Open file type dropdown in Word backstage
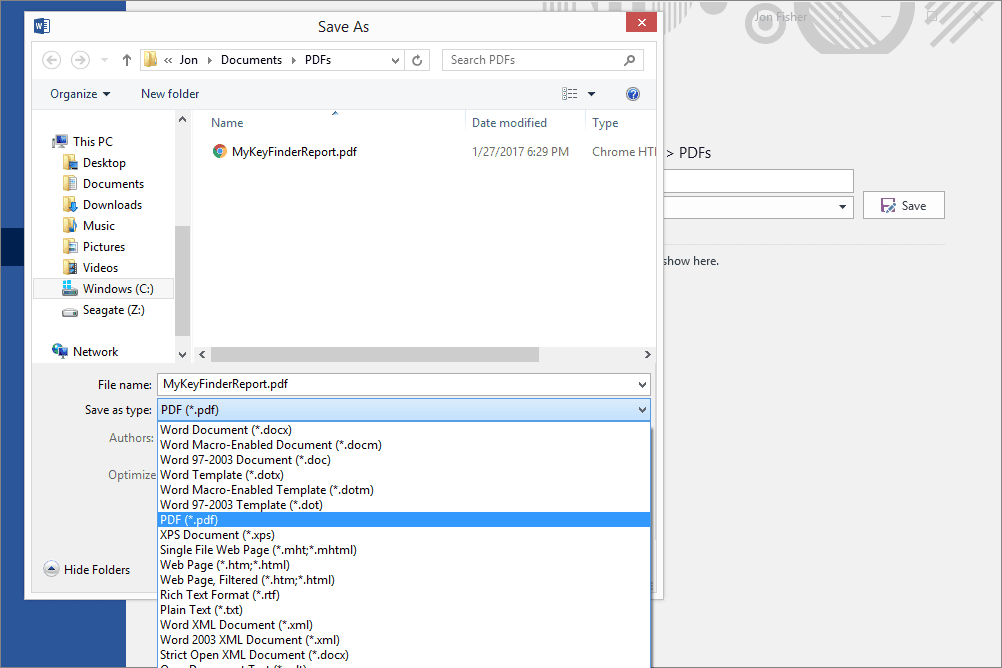1002x668 pixels. [842, 206]
